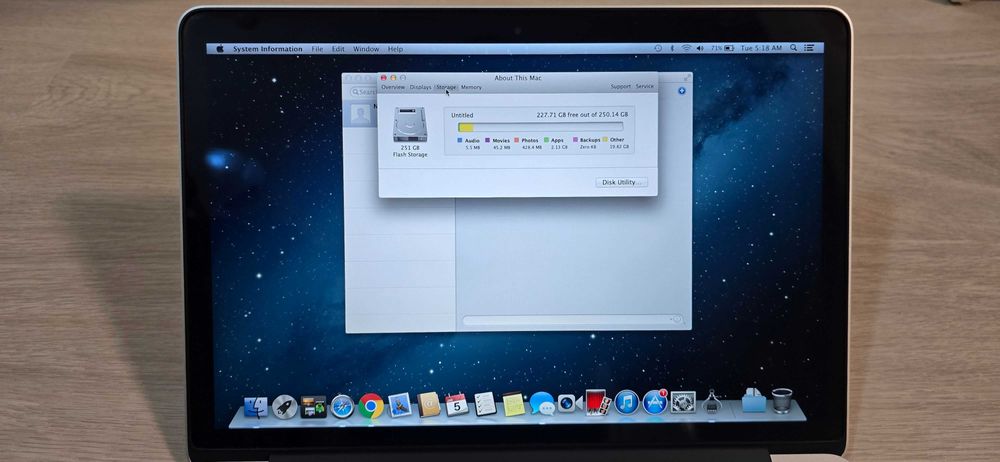Switch to the Overview tab
This screenshot has width=1000, height=462.
pyautogui.click(x=393, y=87)
